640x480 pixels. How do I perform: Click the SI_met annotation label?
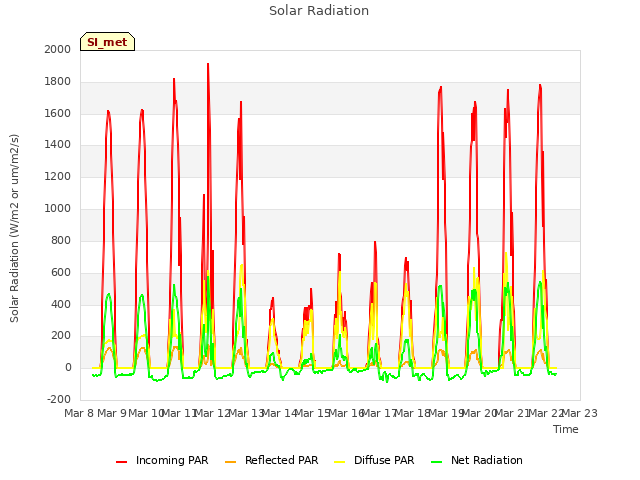coord(107,42)
